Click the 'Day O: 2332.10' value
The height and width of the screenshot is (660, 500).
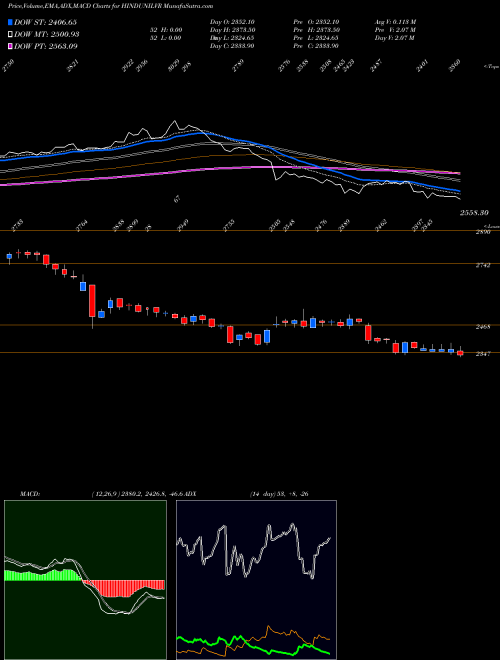coord(232,22)
